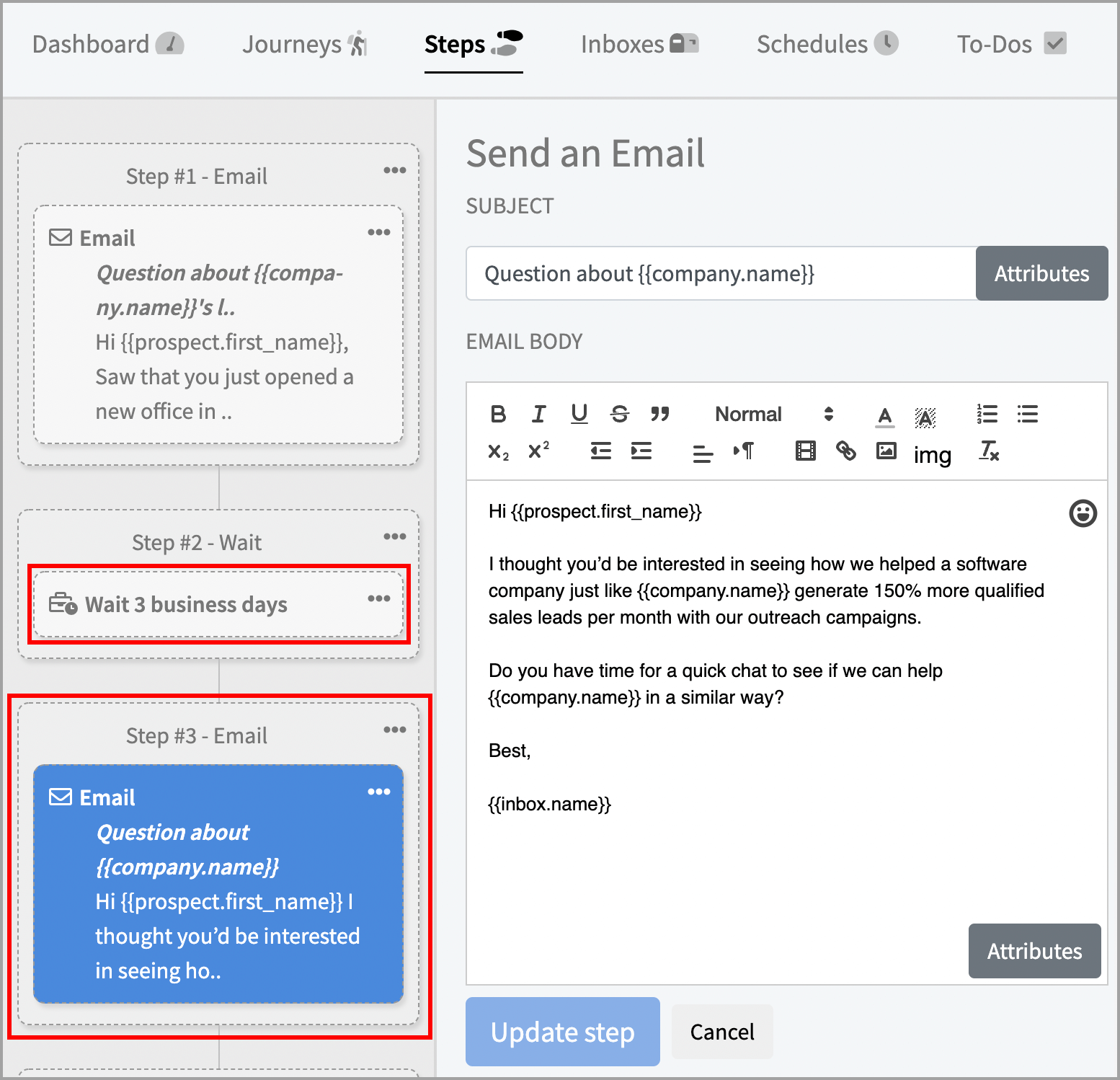Apply strikethrough formatting in editor
This screenshot has width=1120, height=1080.
619,414
